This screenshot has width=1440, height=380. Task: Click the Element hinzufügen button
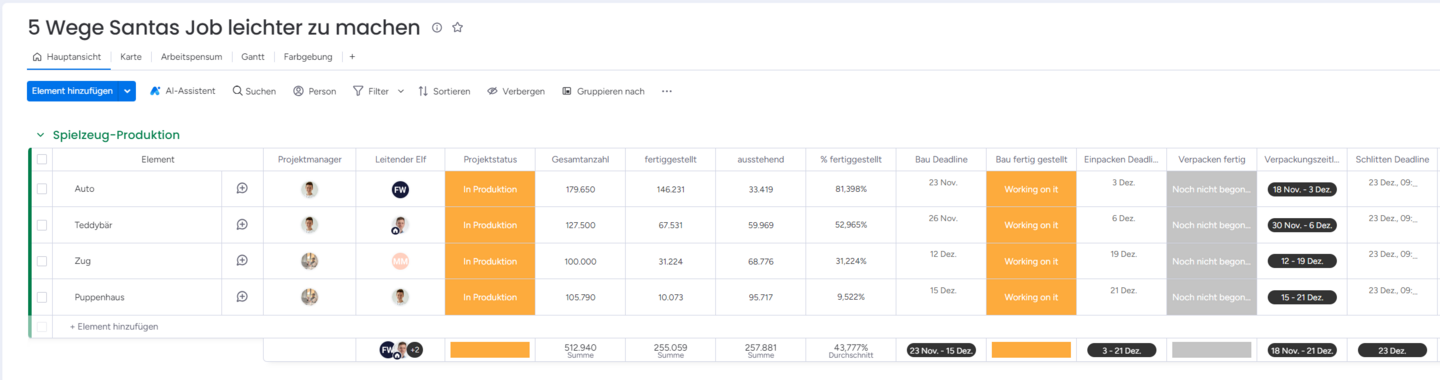(x=72, y=91)
